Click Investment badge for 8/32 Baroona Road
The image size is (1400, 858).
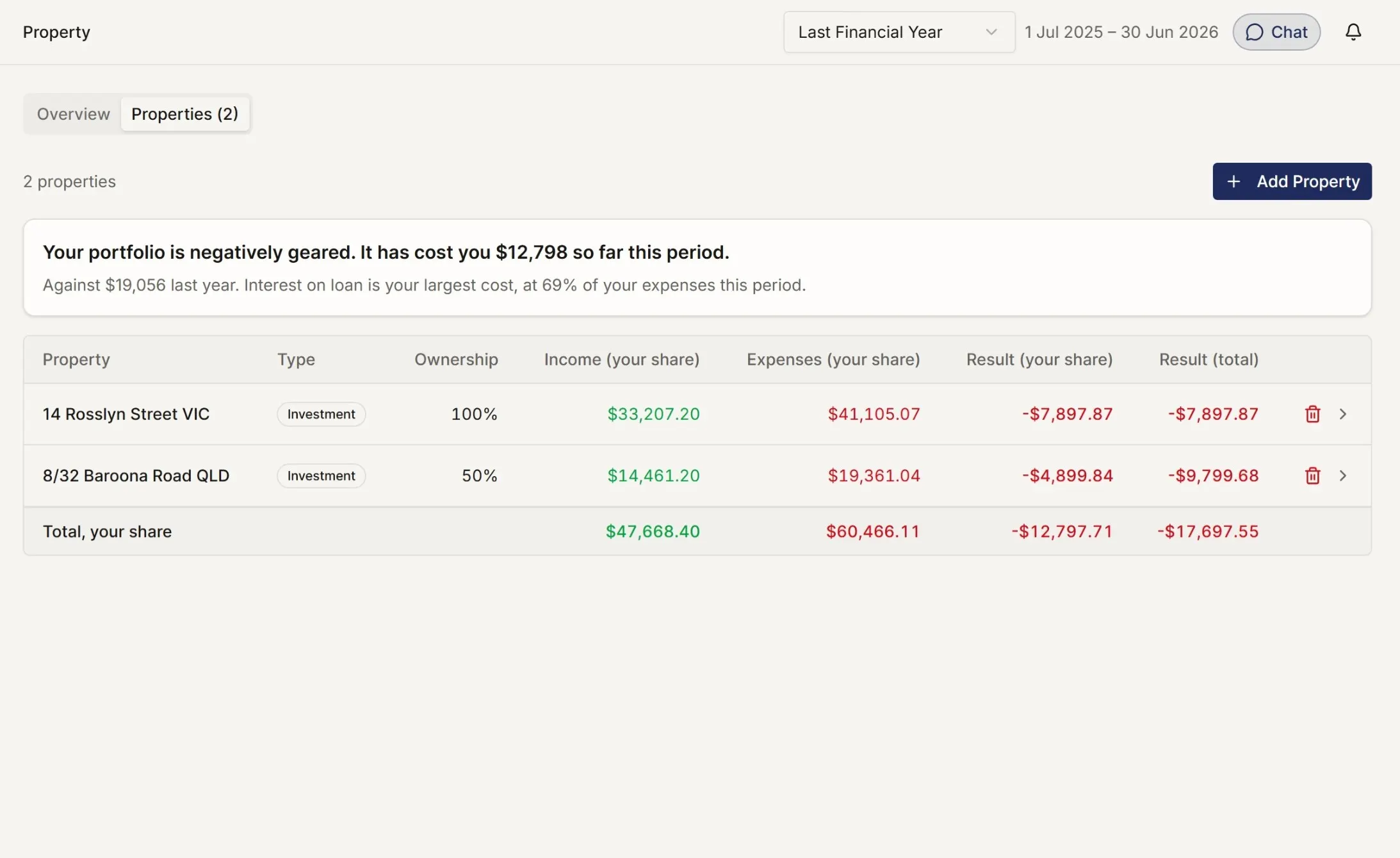pos(321,475)
